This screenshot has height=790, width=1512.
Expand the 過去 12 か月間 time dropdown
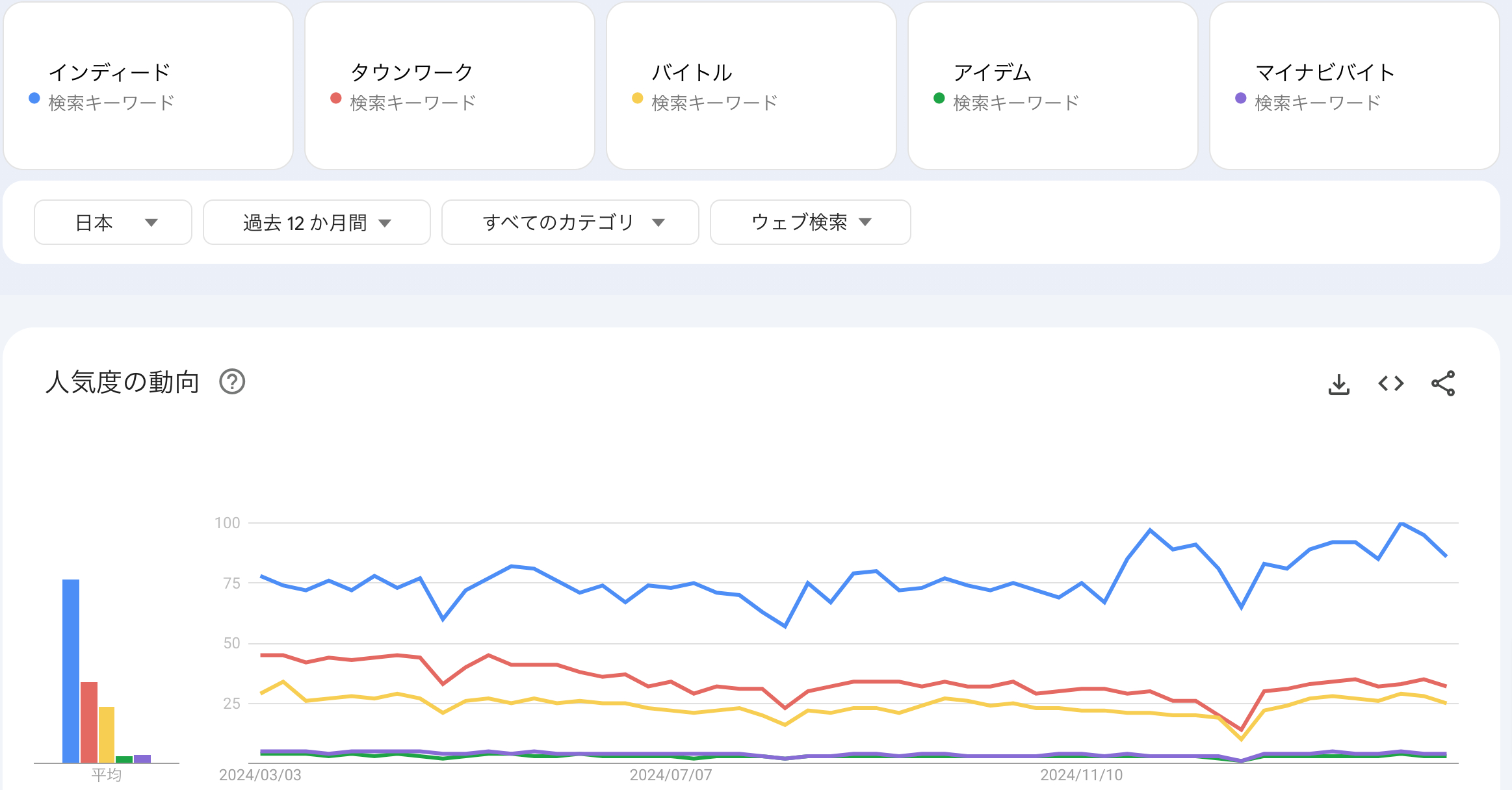pyautogui.click(x=316, y=222)
